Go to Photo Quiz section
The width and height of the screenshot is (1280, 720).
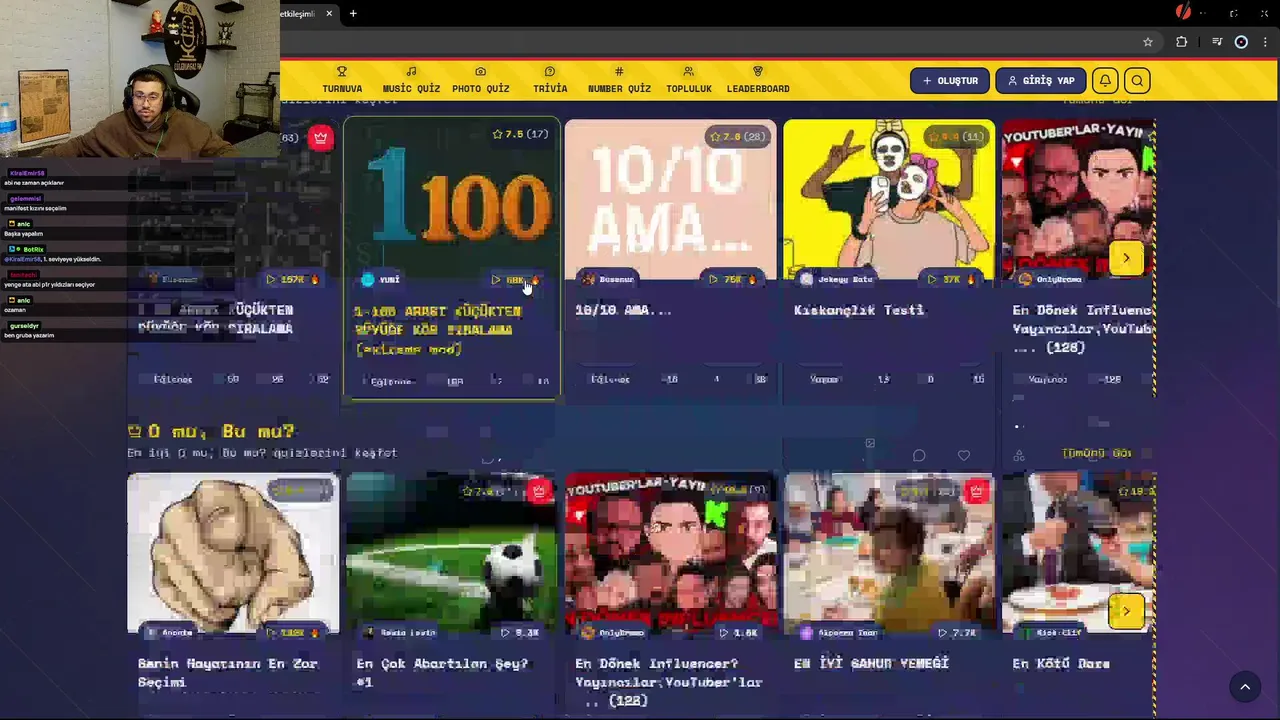pyautogui.click(x=480, y=80)
